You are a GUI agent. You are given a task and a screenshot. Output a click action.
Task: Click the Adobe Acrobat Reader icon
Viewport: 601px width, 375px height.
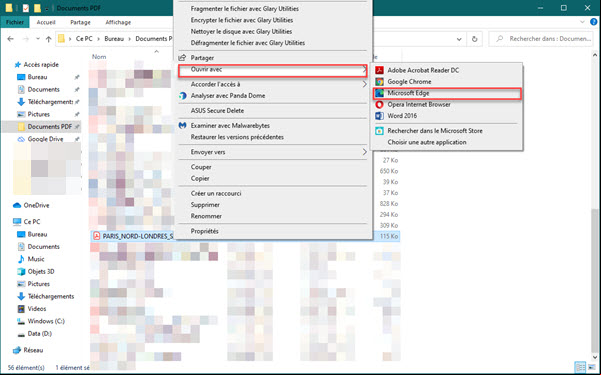(379, 70)
